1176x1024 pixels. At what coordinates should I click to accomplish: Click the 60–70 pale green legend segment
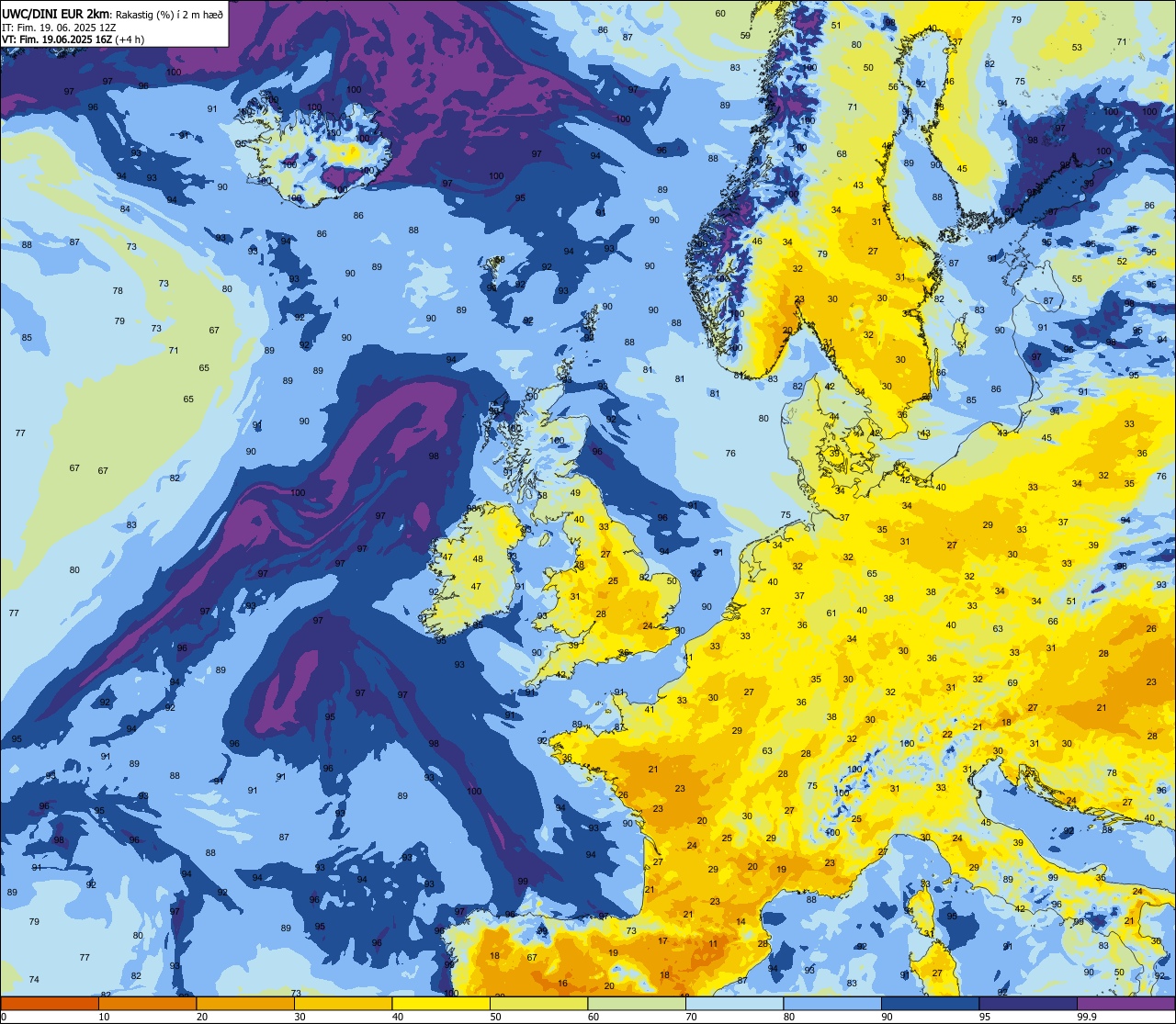[x=637, y=1004]
